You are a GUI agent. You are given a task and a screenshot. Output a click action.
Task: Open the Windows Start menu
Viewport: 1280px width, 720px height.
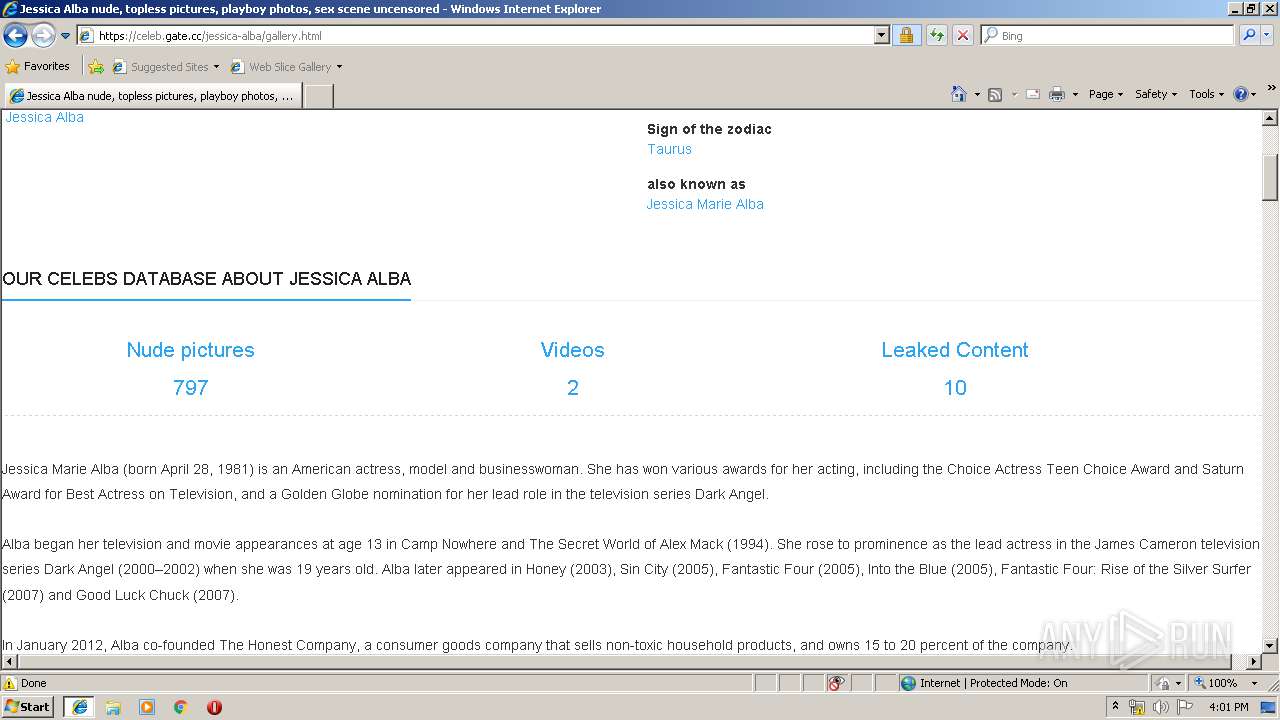pyautogui.click(x=28, y=706)
